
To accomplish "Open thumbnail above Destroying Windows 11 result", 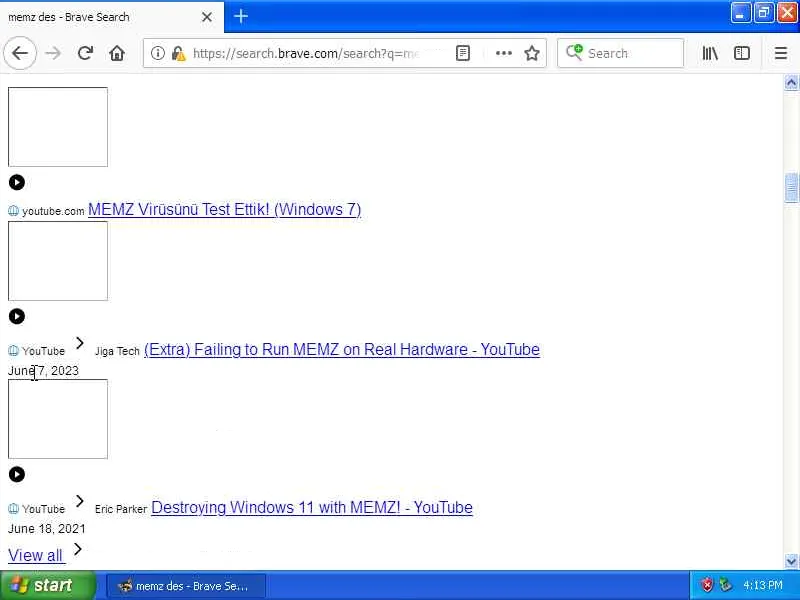I will [x=58, y=419].
